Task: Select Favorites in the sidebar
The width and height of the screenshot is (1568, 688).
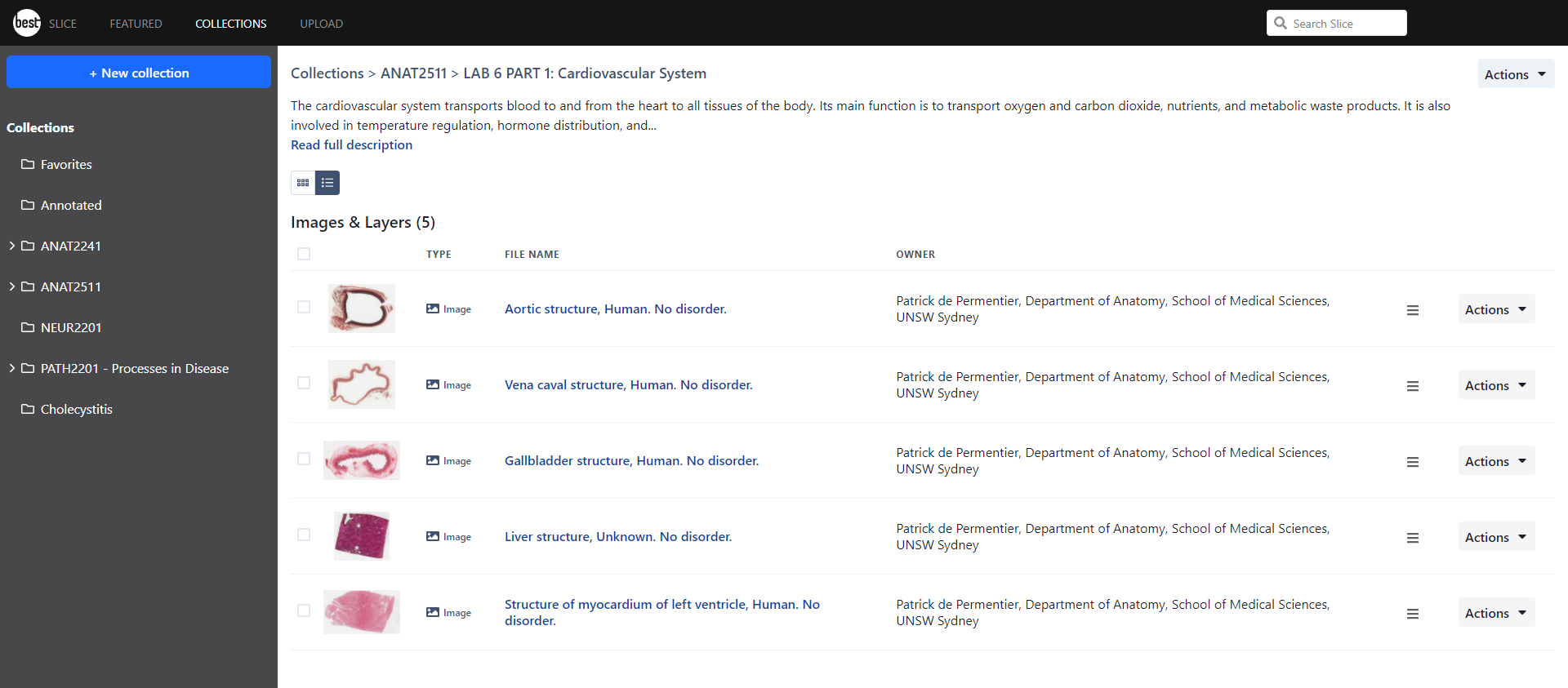Action: [x=66, y=164]
